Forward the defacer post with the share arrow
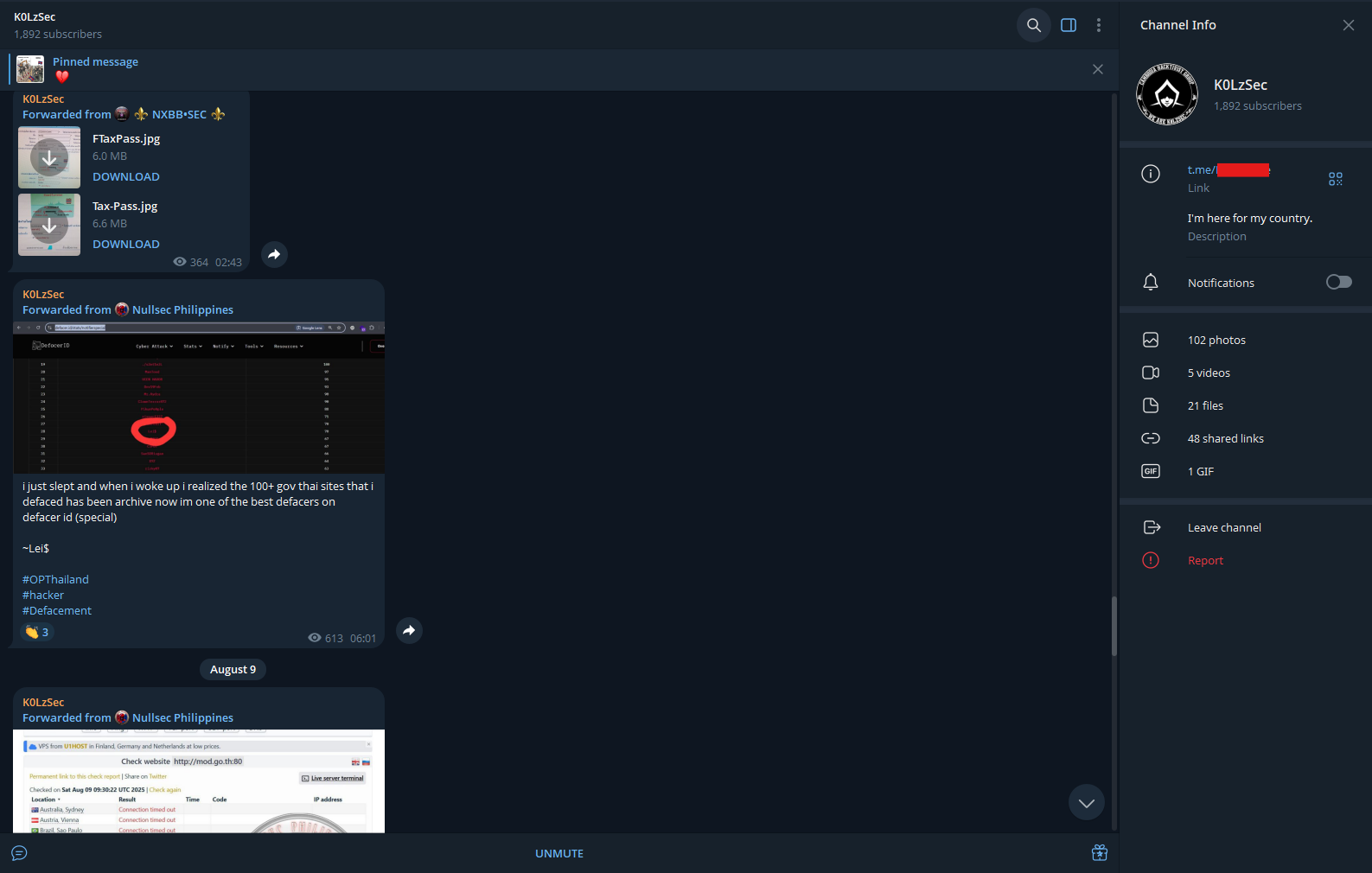The width and height of the screenshot is (1372, 873). 409,630
